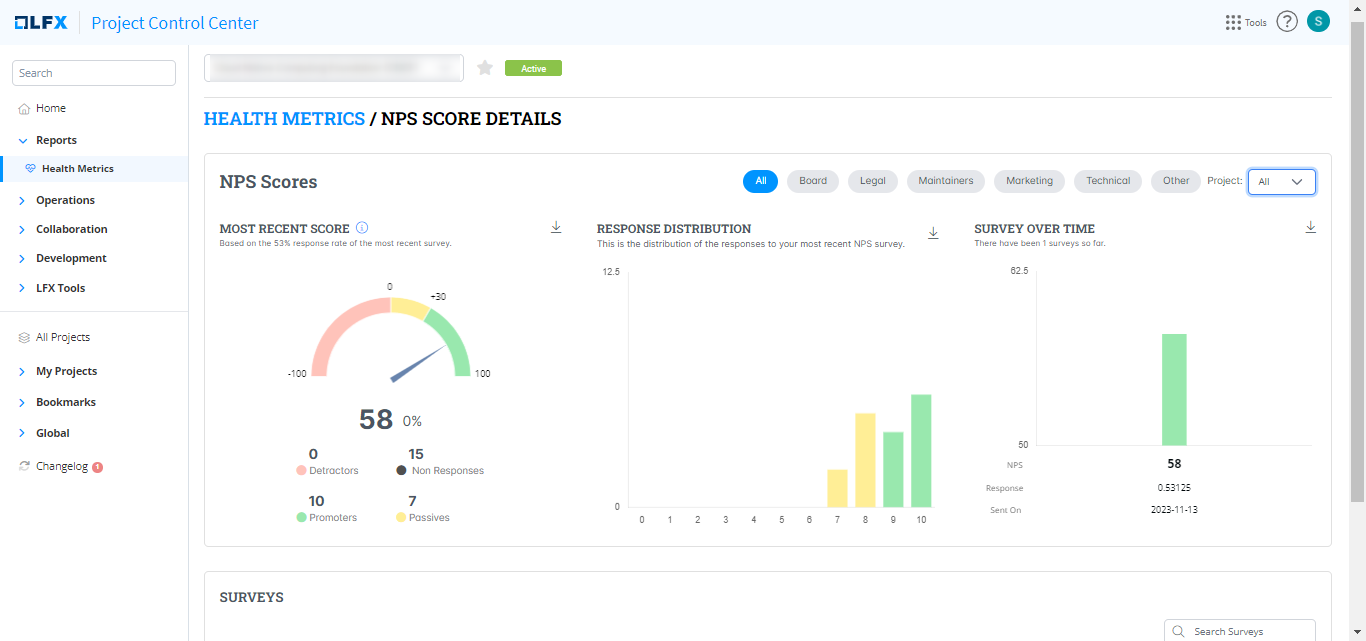The image size is (1366, 641).
Task: Open Health Metrics in sidebar
Action: [77, 169]
